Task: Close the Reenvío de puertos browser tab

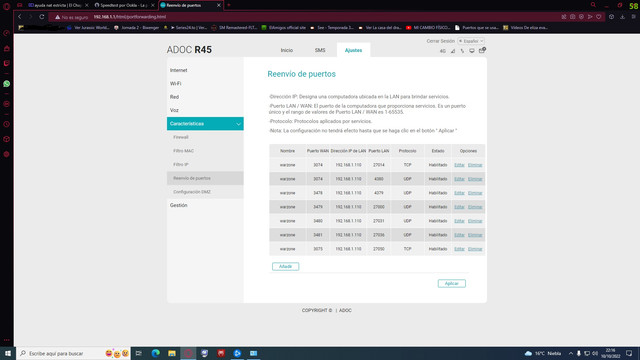Action: 219,5
